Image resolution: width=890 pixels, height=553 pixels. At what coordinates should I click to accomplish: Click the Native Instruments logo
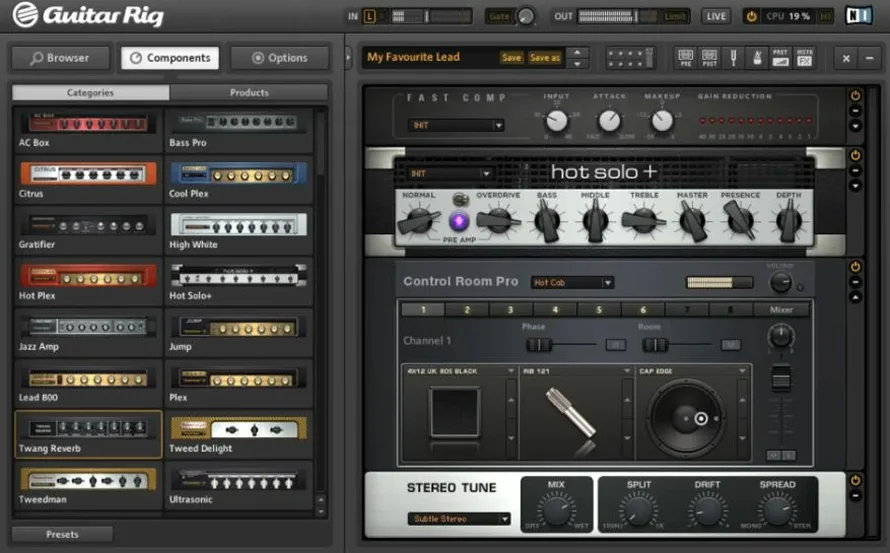(857, 16)
